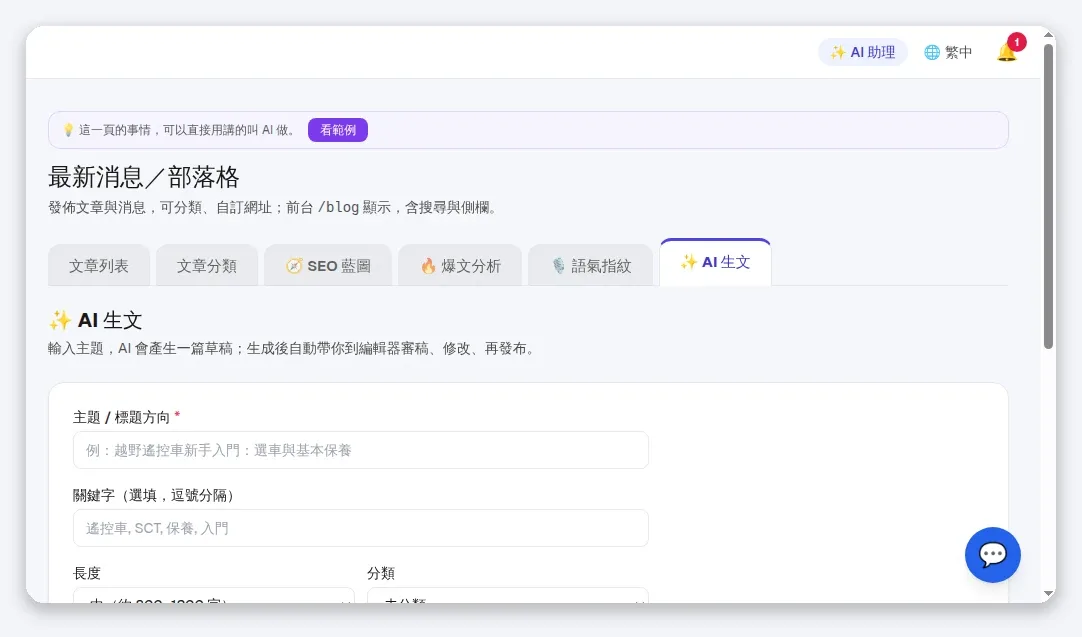Open the AI 助理 assistant
The image size is (1082, 637).
(863, 52)
